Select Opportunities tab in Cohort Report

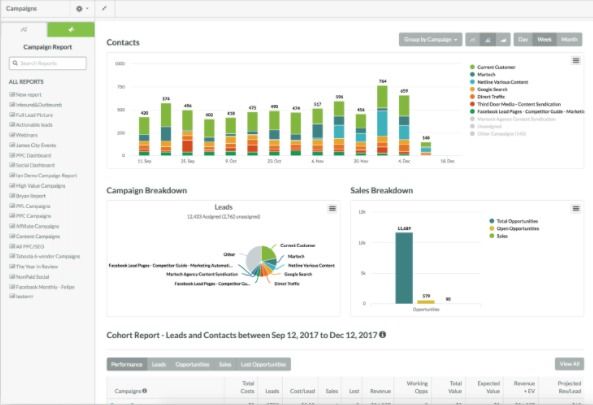click(x=192, y=364)
